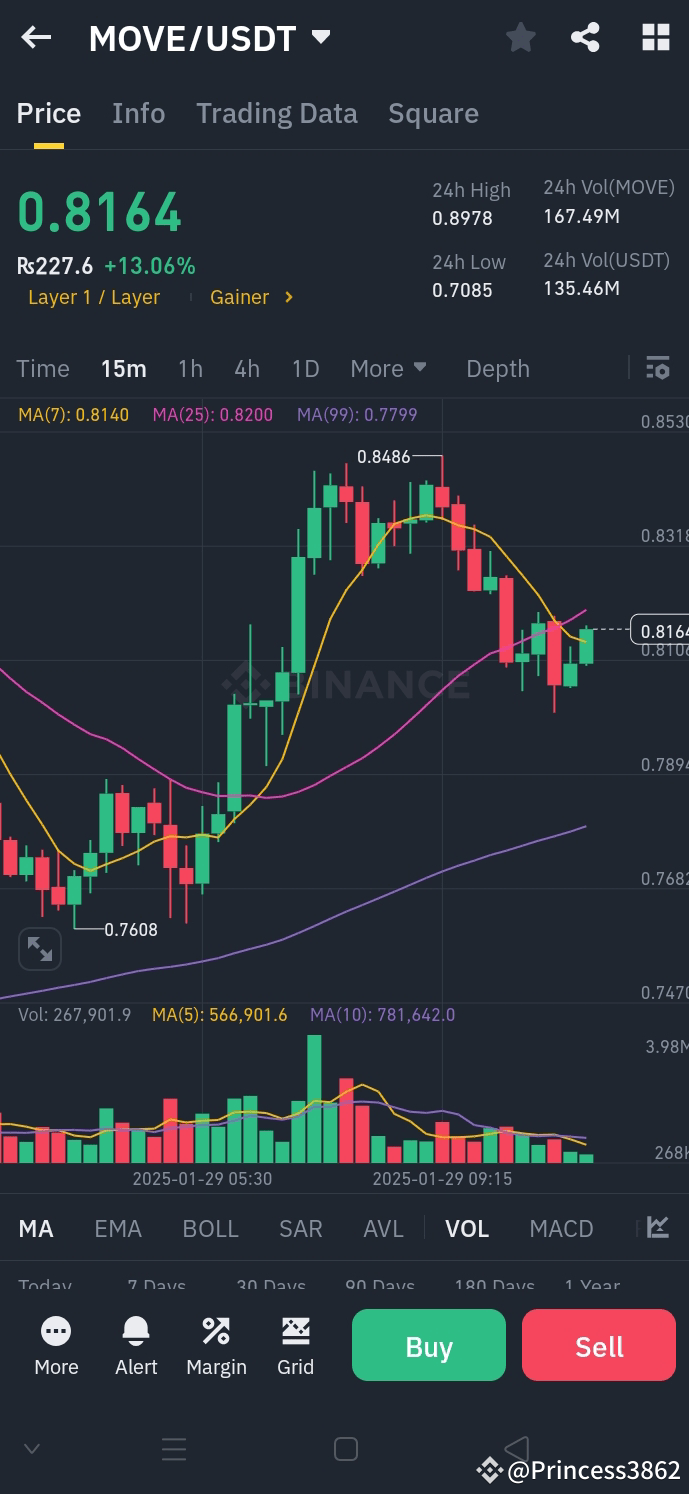Toggle the favorite star for MOVE/USDT
Image resolution: width=689 pixels, height=1494 pixels.
pos(520,37)
